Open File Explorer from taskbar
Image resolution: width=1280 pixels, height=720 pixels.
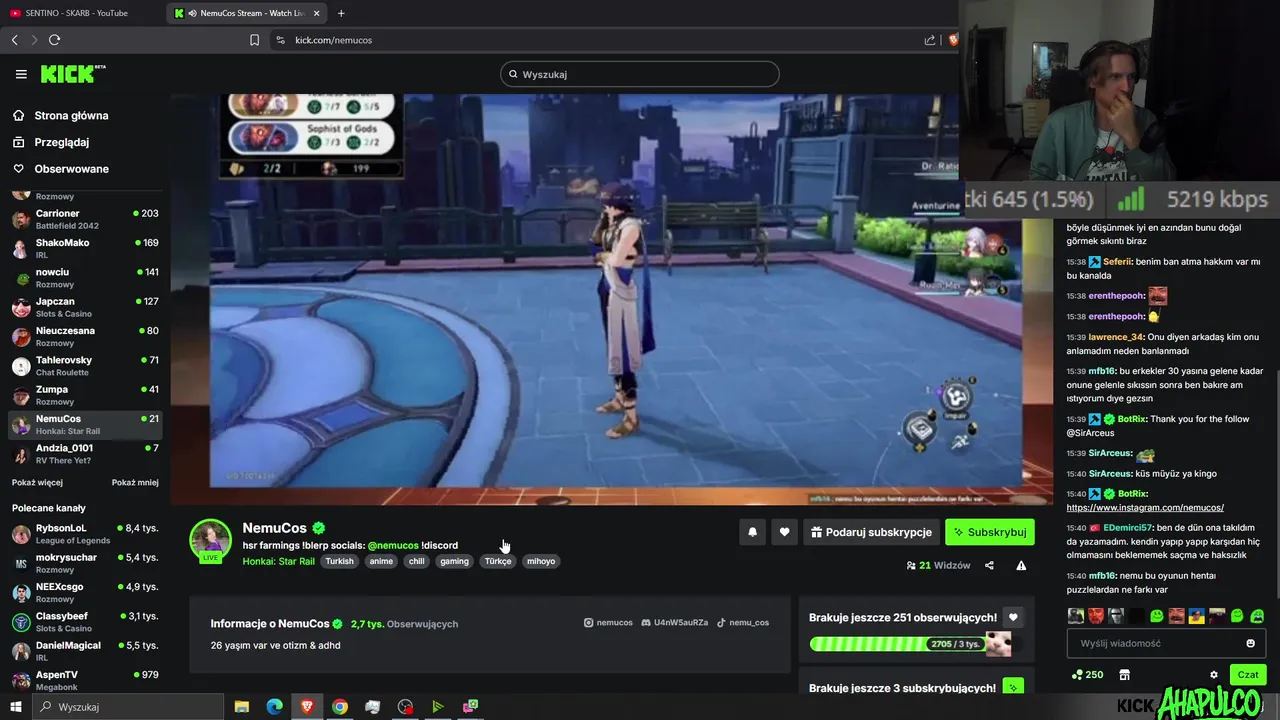click(x=242, y=706)
